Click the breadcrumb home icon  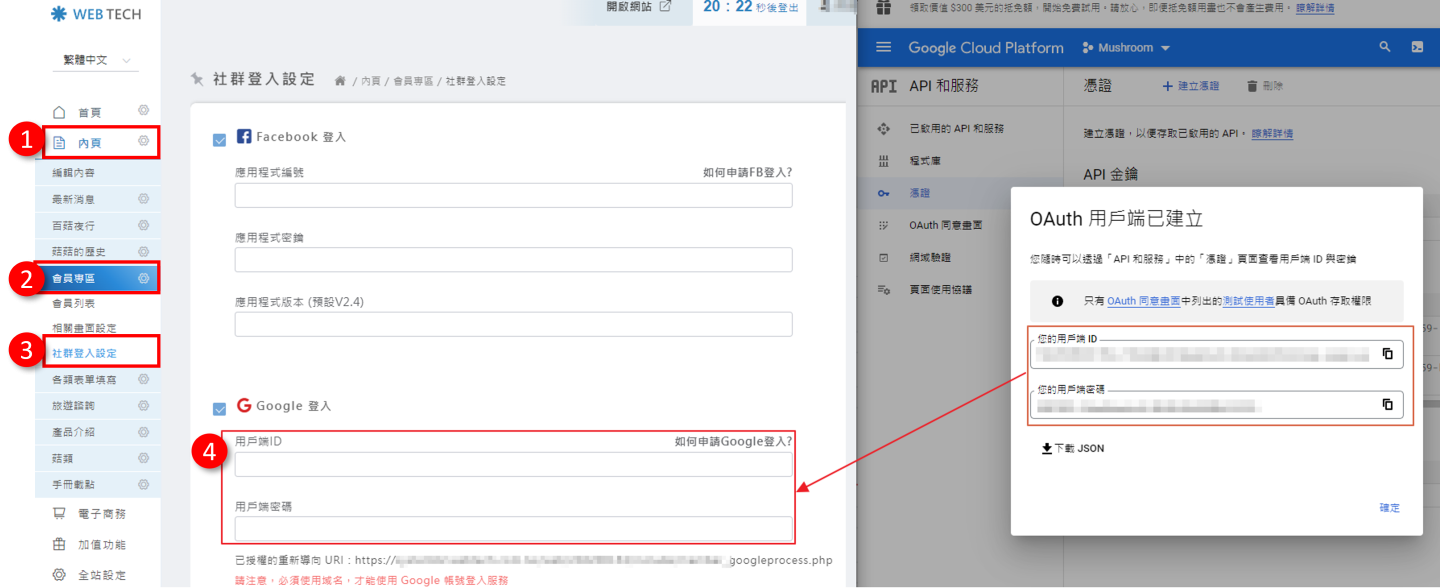340,80
